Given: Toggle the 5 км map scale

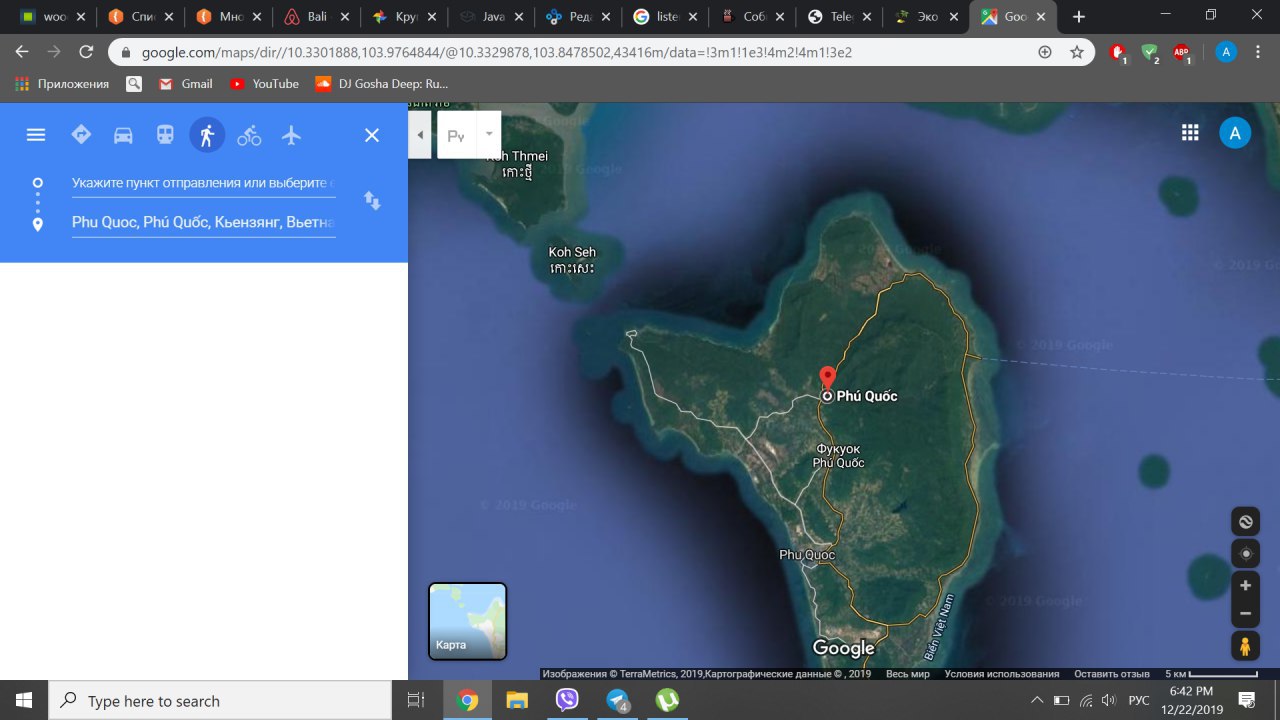Looking at the screenshot, I should tap(1211, 674).
